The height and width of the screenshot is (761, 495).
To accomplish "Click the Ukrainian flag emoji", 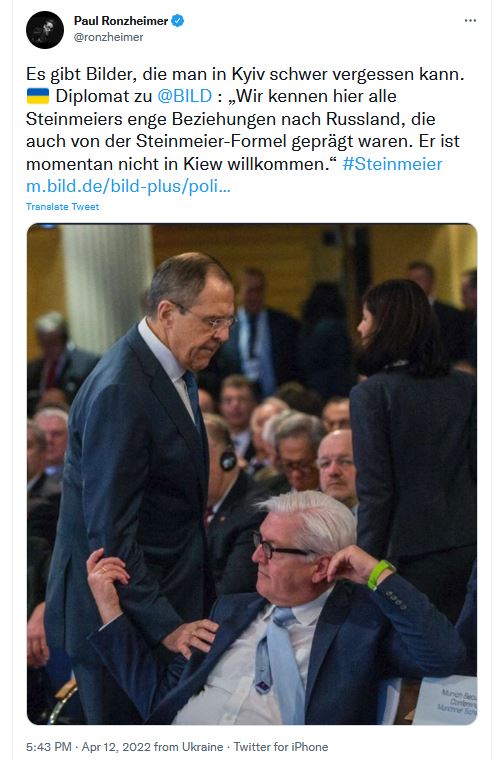I will click(38, 96).
